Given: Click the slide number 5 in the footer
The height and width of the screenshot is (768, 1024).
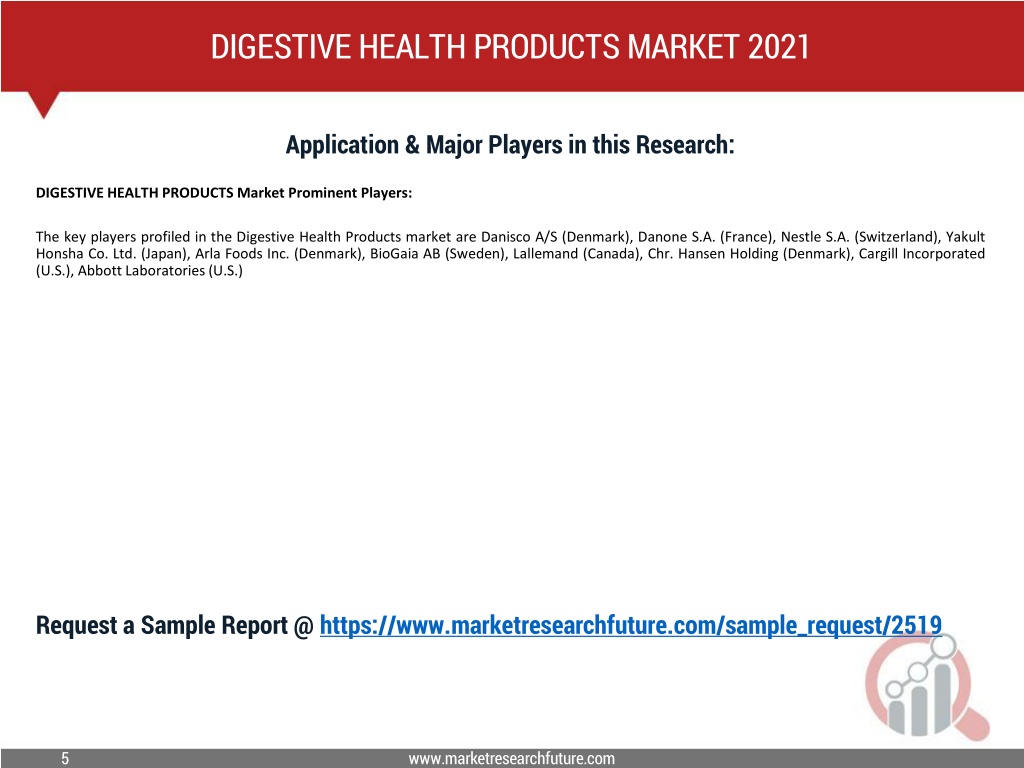Looking at the screenshot, I should point(65,758).
